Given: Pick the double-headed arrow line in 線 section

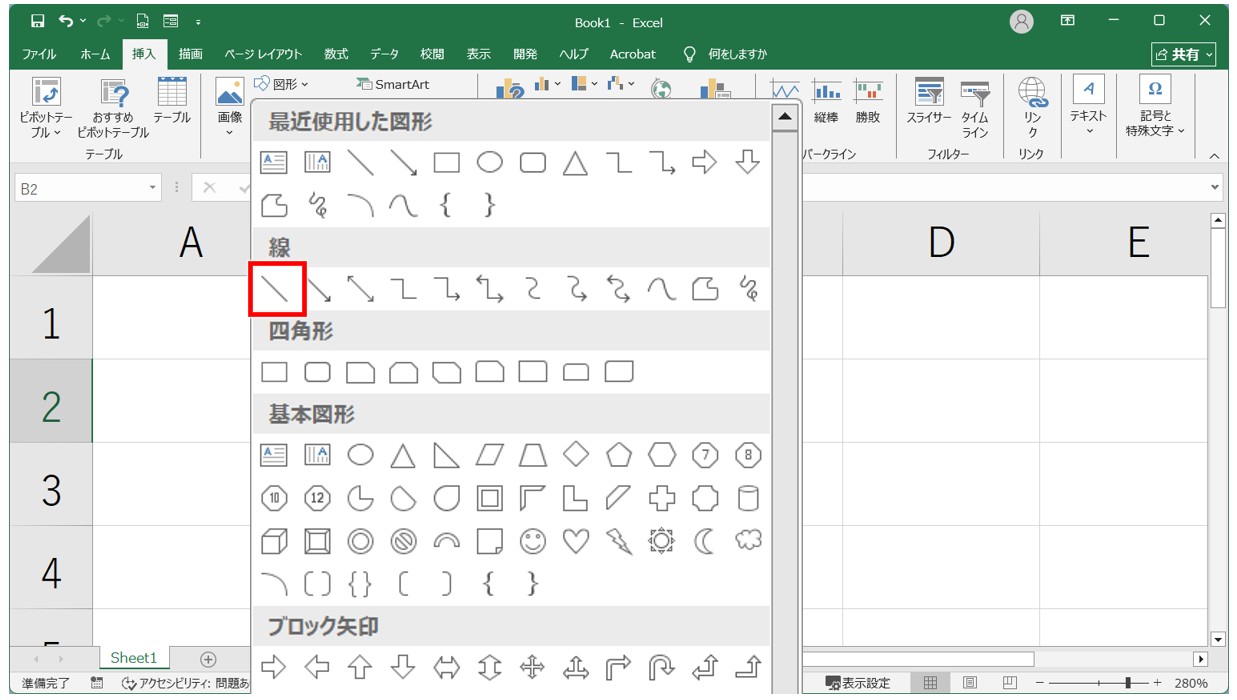Looking at the screenshot, I should point(361,290).
